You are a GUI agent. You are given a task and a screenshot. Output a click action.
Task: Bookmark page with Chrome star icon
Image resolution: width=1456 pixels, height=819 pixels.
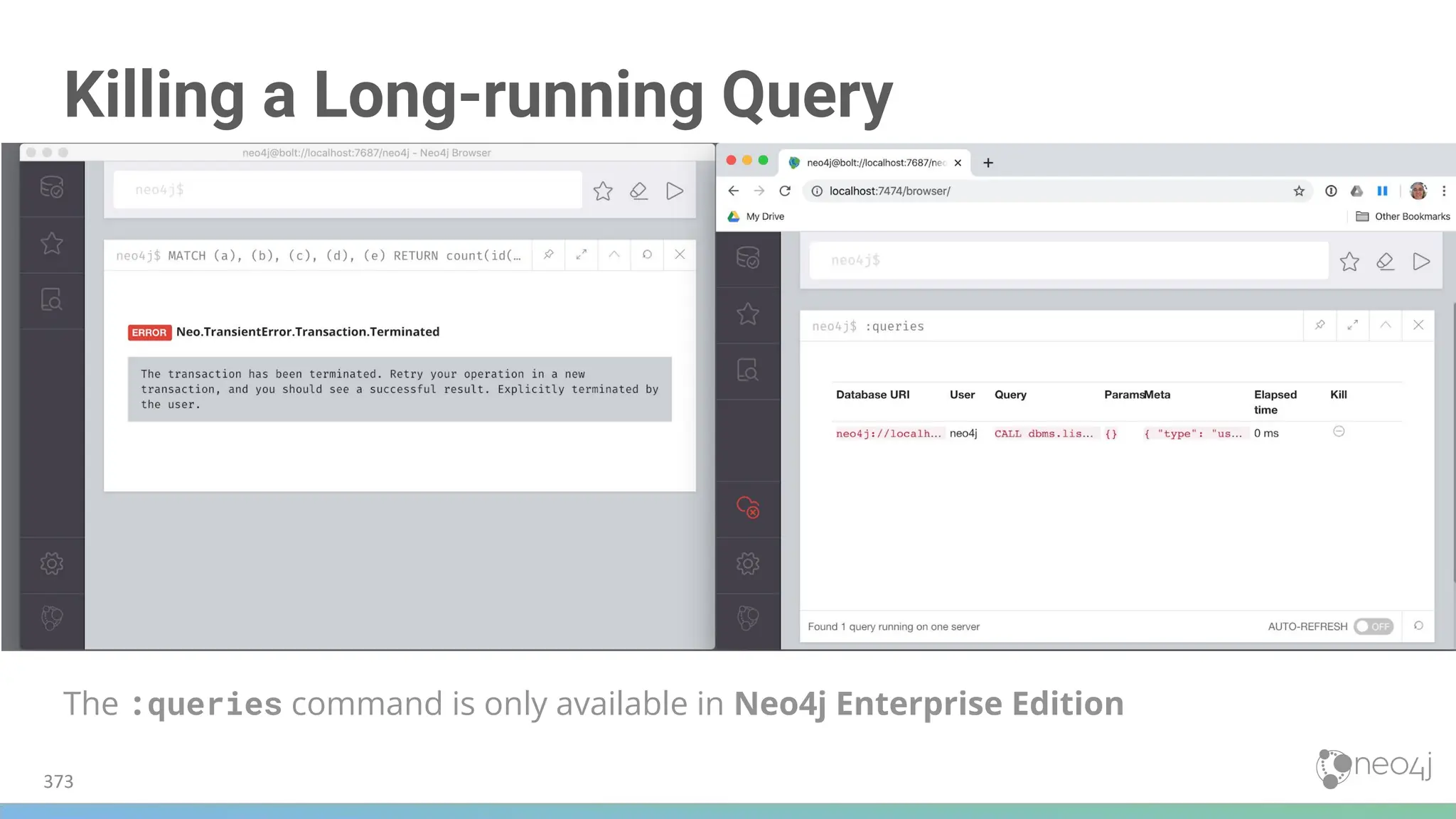(x=1299, y=191)
